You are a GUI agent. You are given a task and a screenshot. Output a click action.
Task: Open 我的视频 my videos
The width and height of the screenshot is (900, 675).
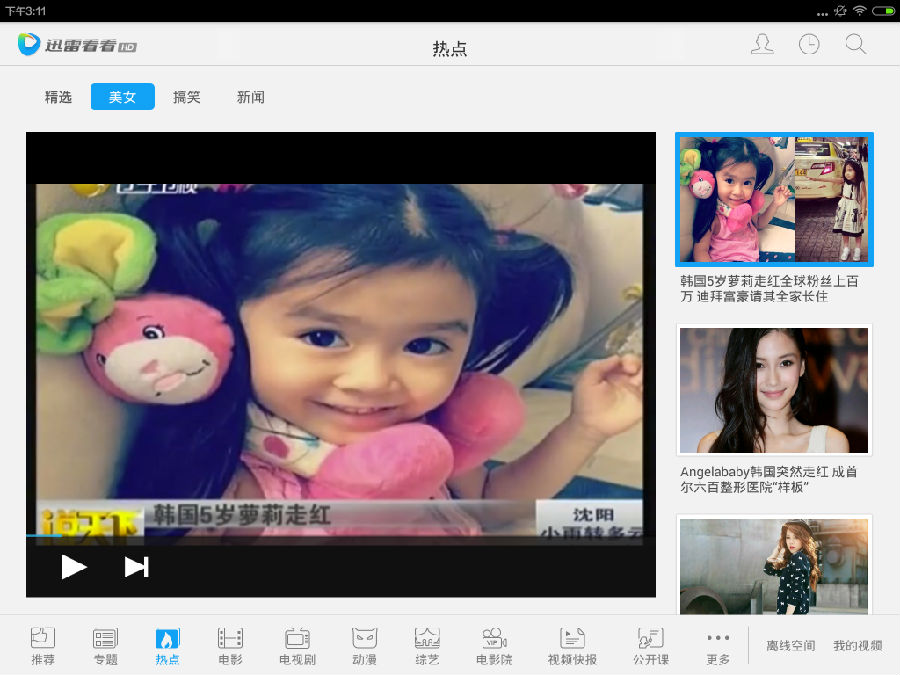857,646
